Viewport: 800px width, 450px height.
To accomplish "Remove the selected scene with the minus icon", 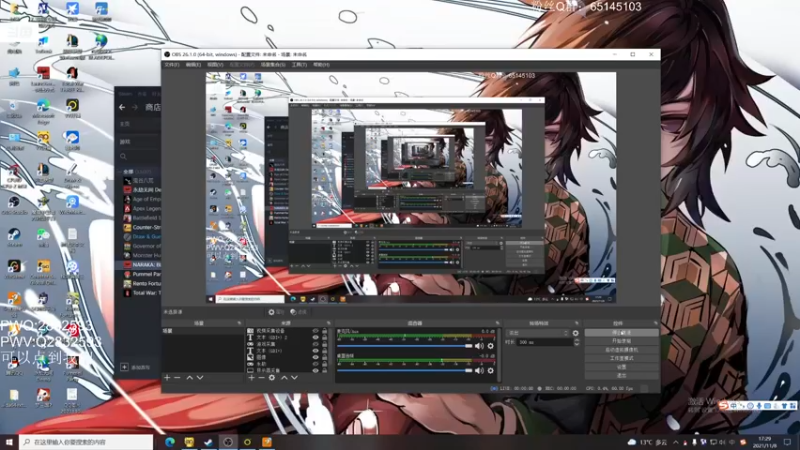I will (177, 378).
